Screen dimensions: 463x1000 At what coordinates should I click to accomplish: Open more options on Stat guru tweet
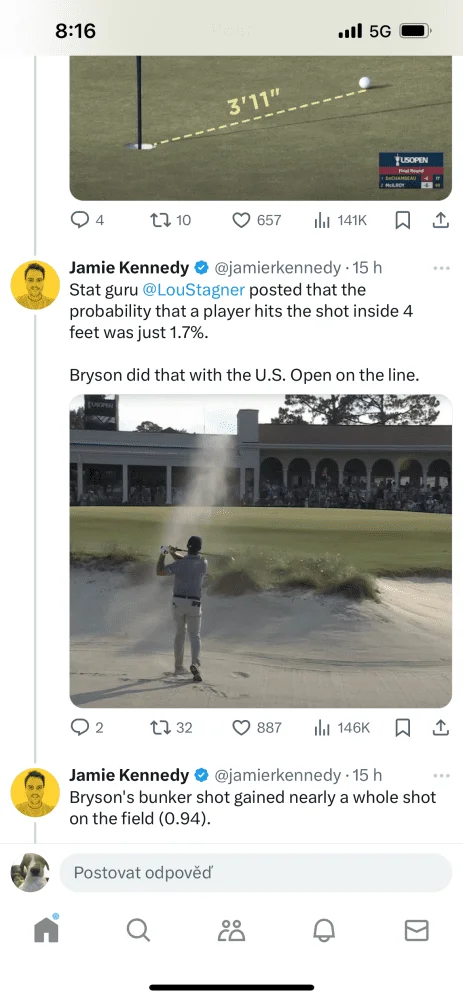point(441,268)
